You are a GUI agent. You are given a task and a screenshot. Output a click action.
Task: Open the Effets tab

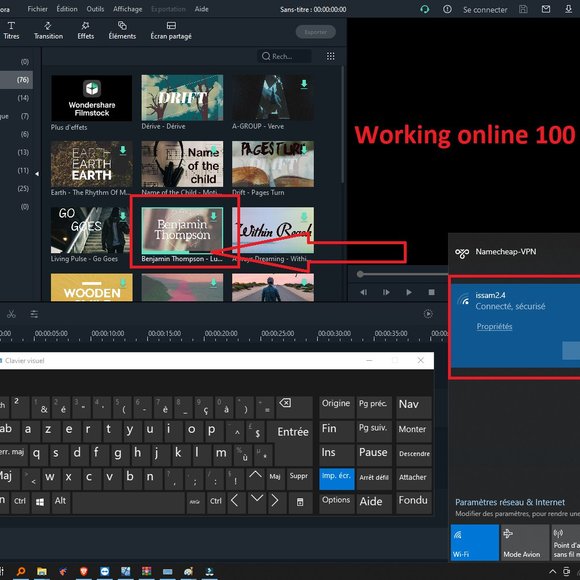point(85,30)
